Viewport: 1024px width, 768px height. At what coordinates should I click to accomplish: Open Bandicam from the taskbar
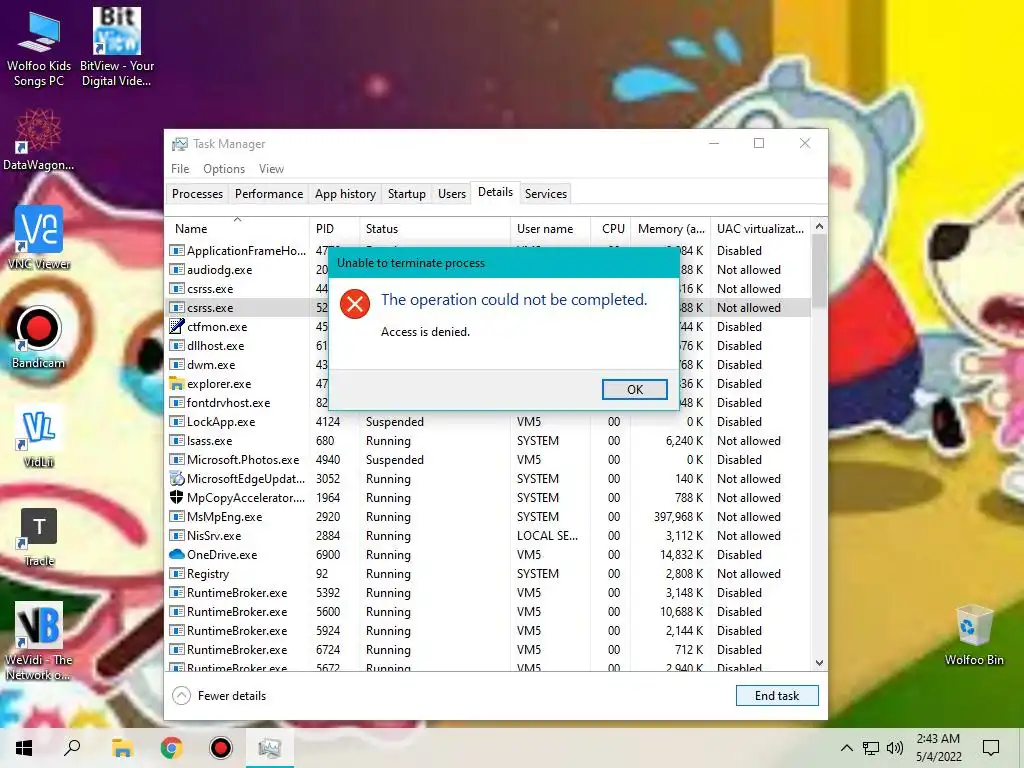click(221, 748)
